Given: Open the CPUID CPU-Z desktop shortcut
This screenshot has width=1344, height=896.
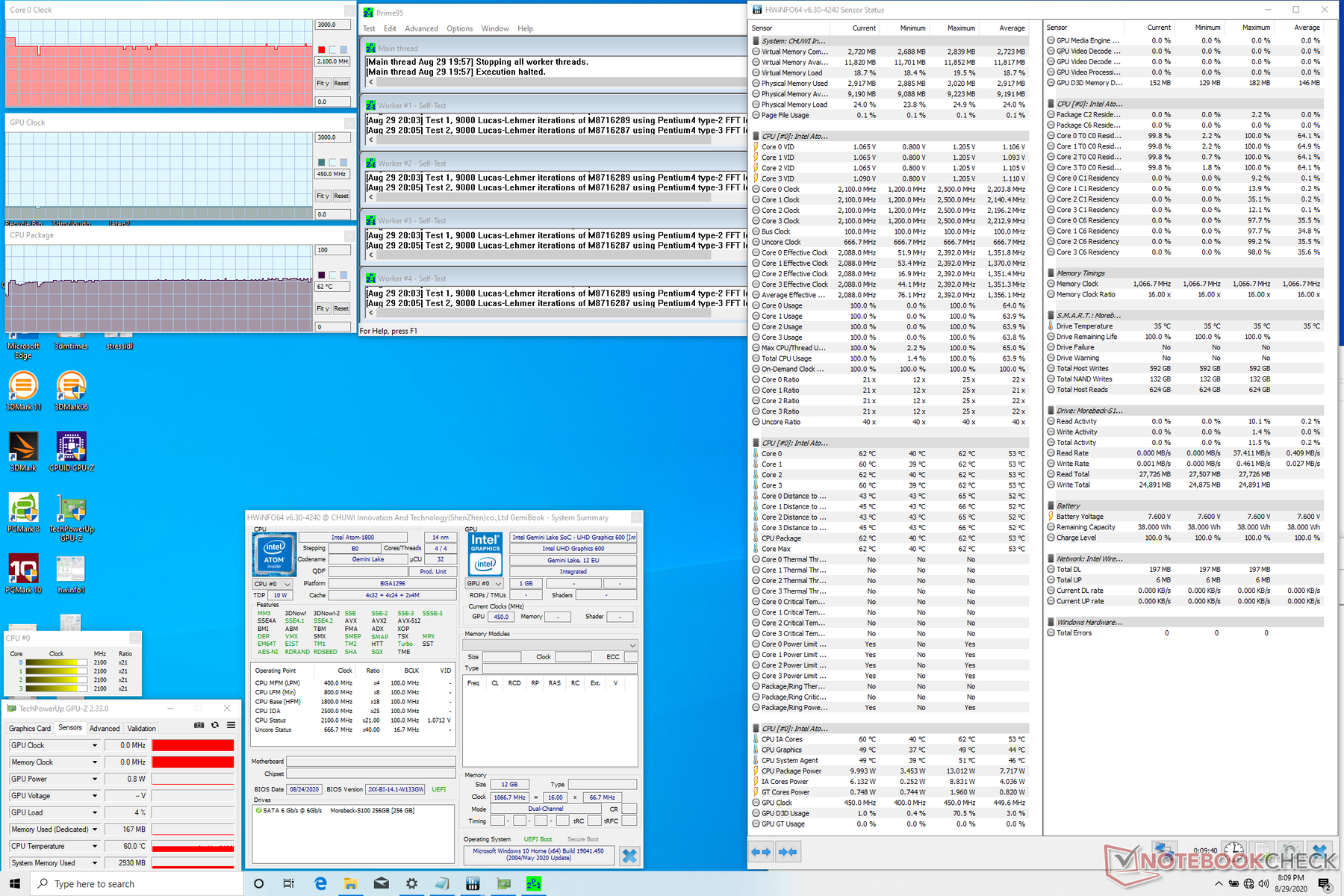Looking at the screenshot, I should point(71,452).
